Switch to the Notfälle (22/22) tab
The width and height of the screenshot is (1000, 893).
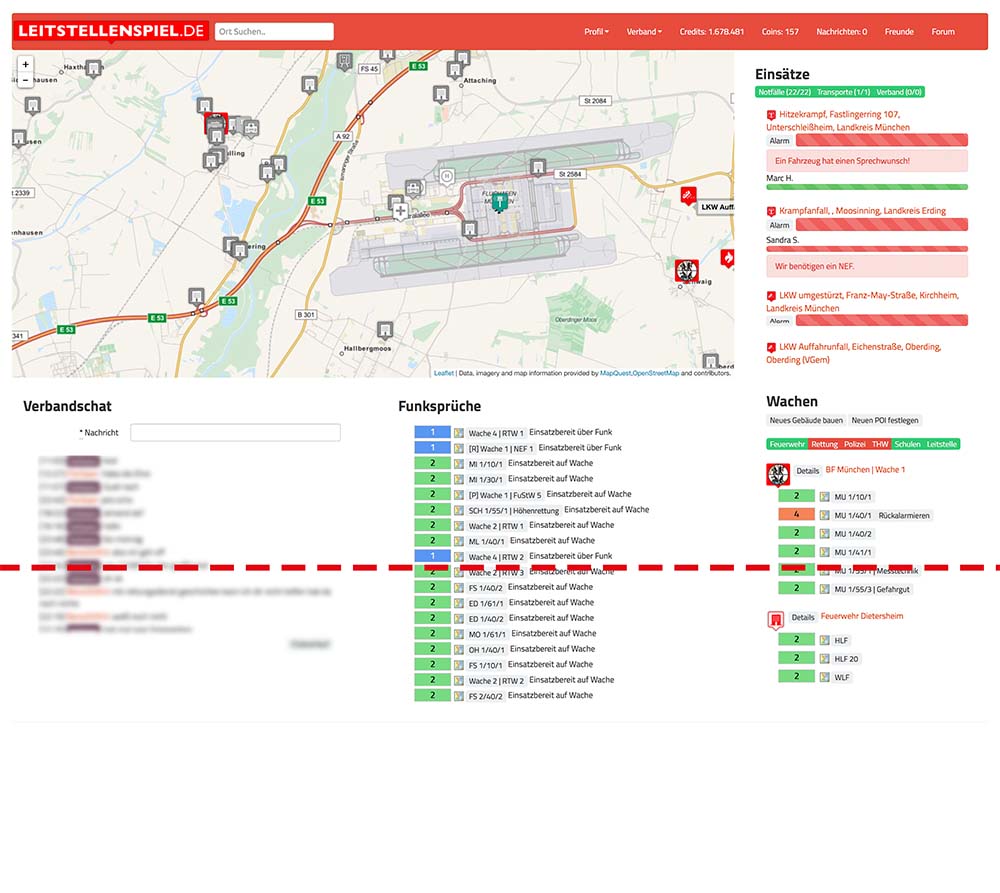pyautogui.click(x=784, y=92)
